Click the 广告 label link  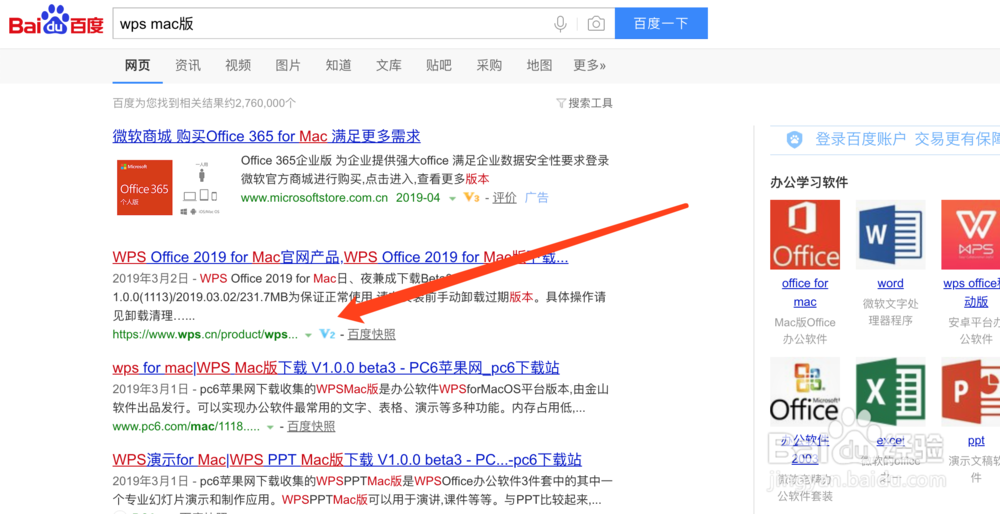pyautogui.click(x=536, y=198)
